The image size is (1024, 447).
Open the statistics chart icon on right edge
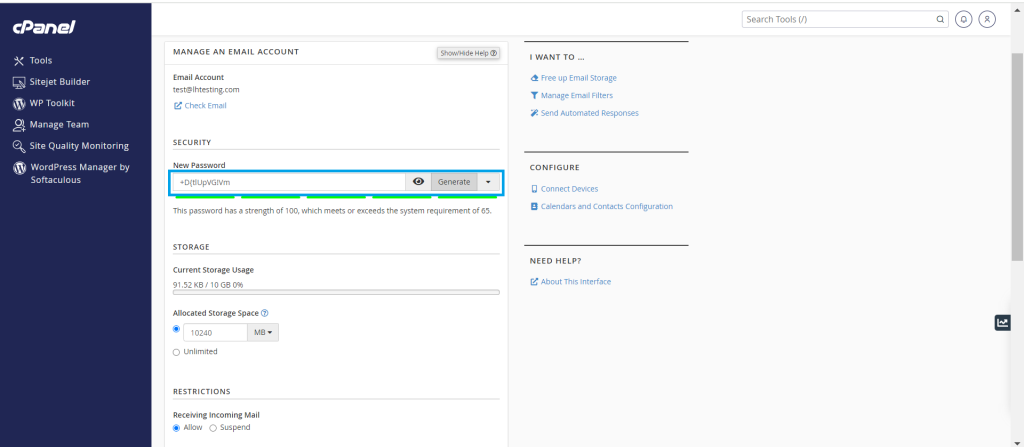pyautogui.click(x=1002, y=322)
